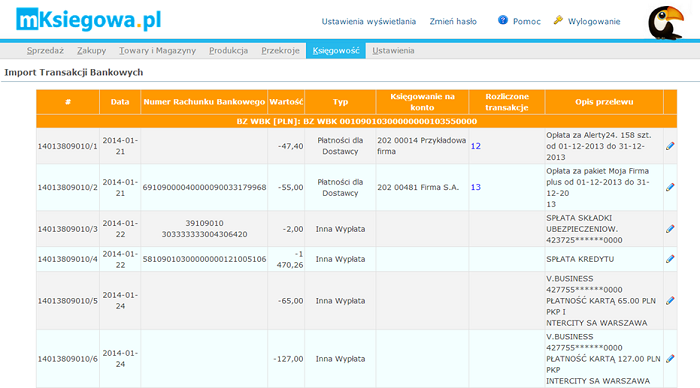Click the Pomoc question mark icon
Viewport: 700px width, 388px height.
tap(503, 20)
